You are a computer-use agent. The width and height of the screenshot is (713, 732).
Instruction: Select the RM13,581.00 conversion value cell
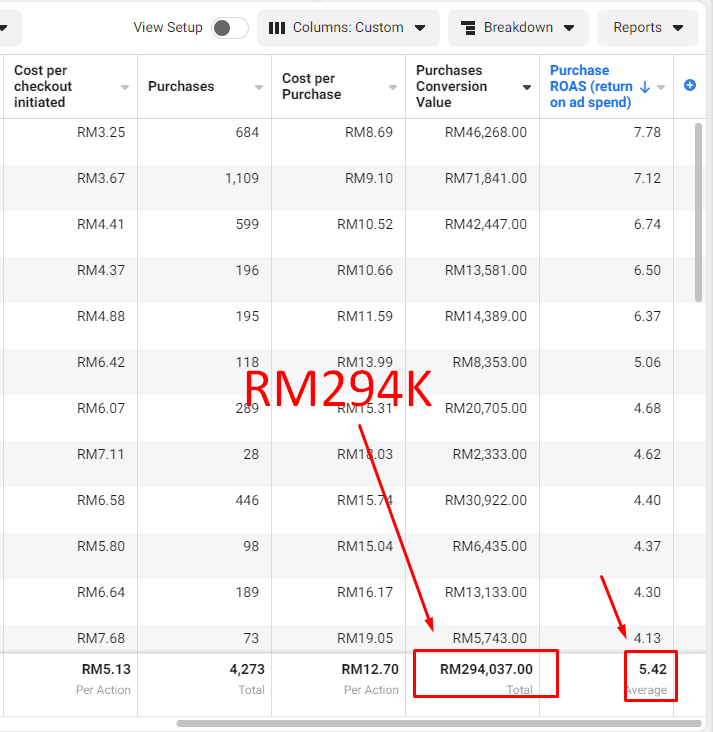click(x=486, y=270)
